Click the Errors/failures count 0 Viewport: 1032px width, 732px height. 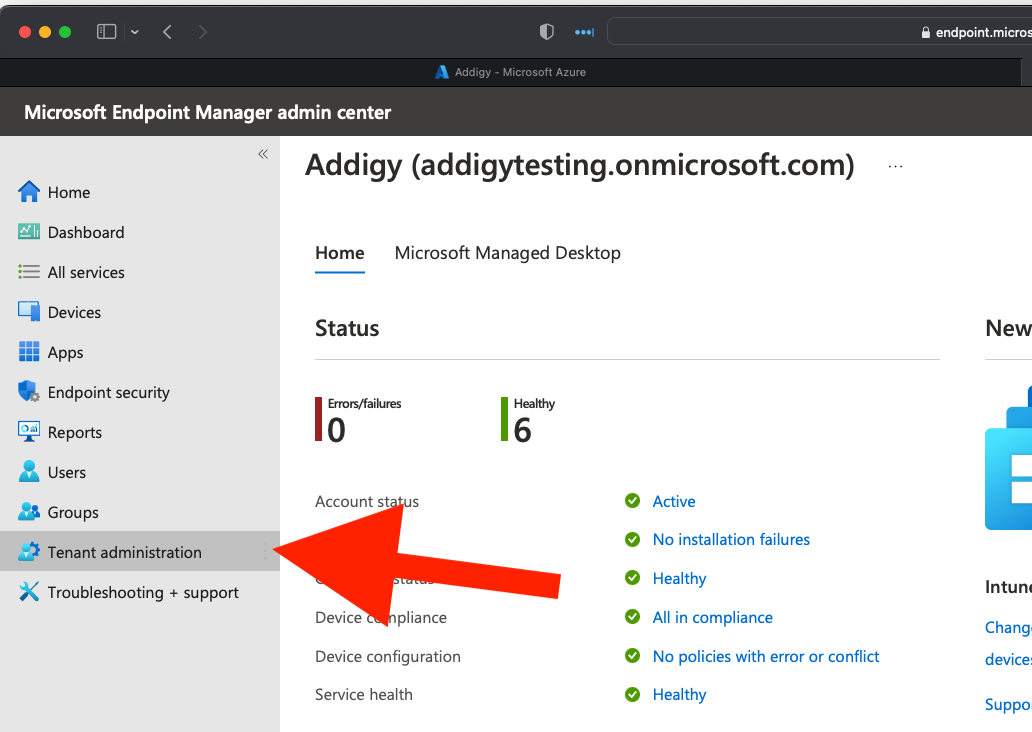pos(336,431)
